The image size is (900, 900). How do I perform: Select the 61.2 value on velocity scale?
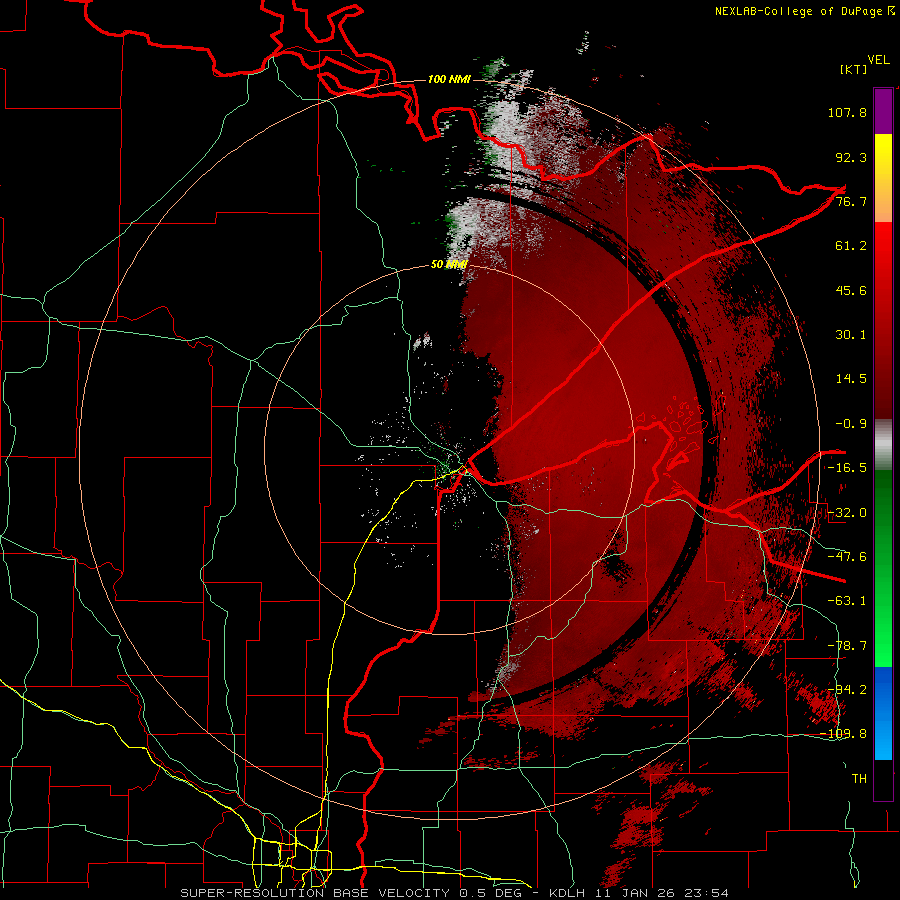[x=851, y=246]
